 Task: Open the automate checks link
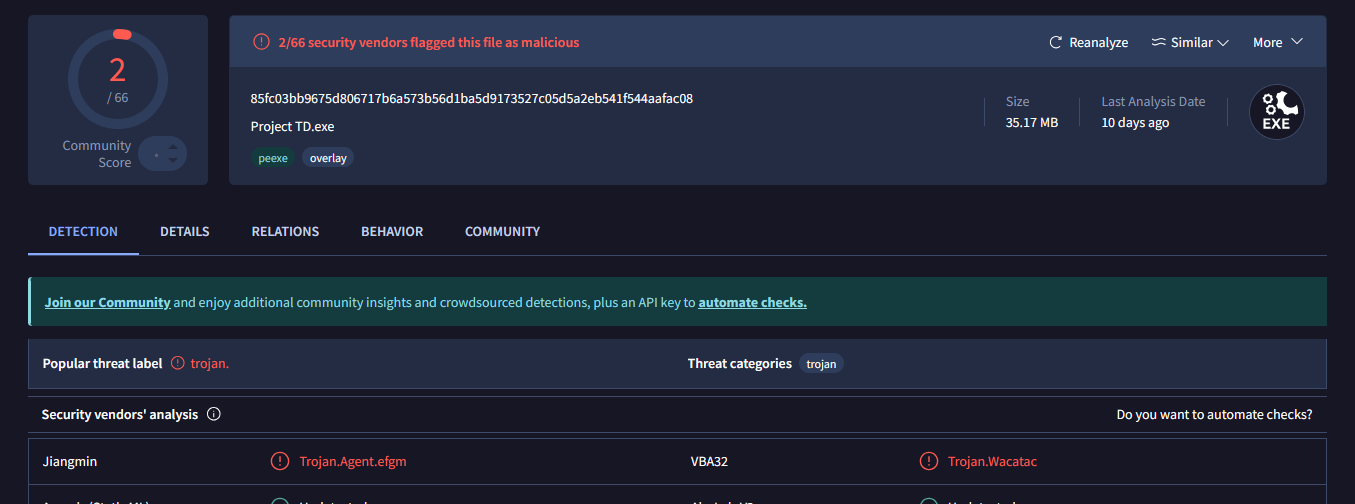(752, 302)
